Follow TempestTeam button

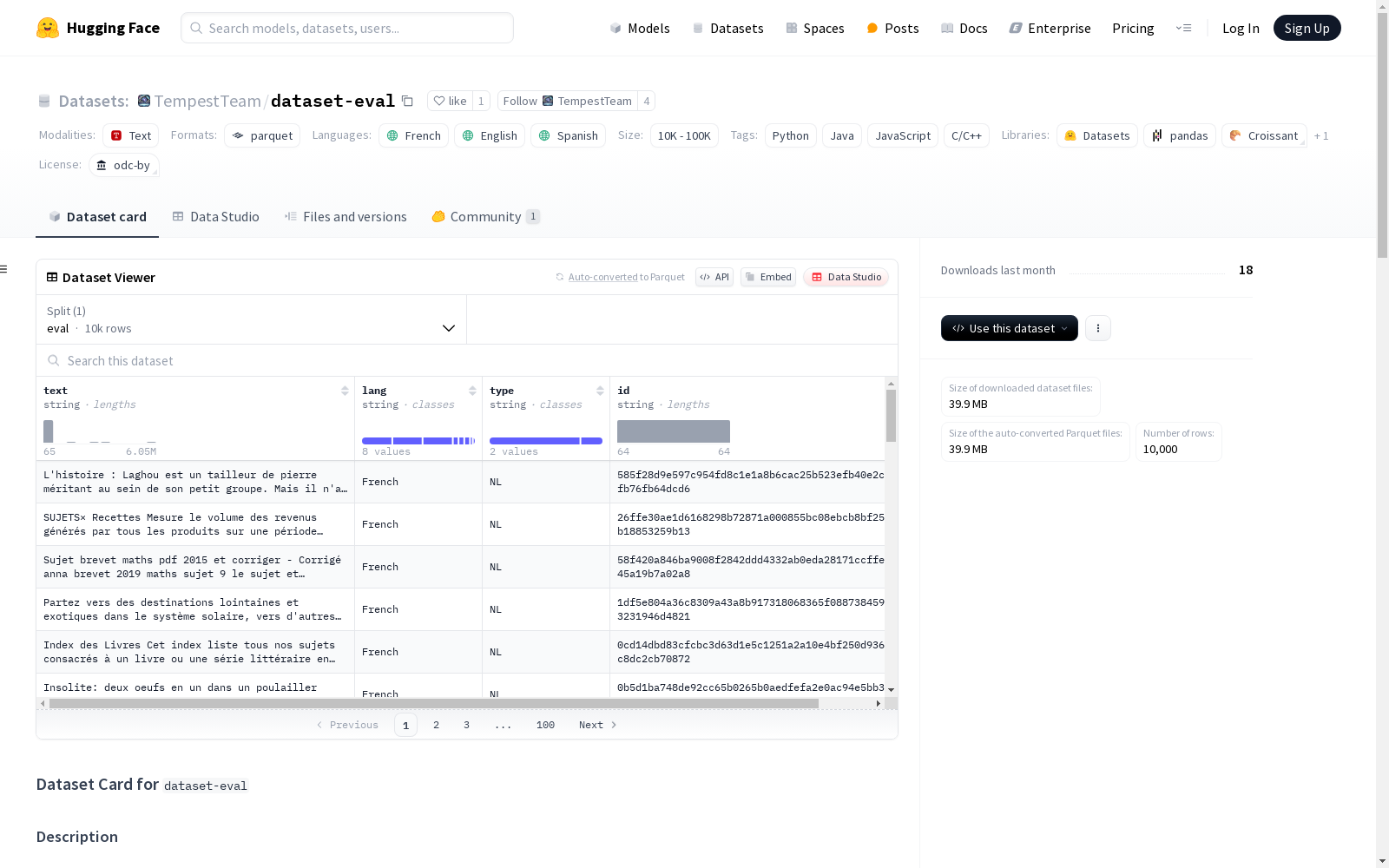click(x=567, y=101)
